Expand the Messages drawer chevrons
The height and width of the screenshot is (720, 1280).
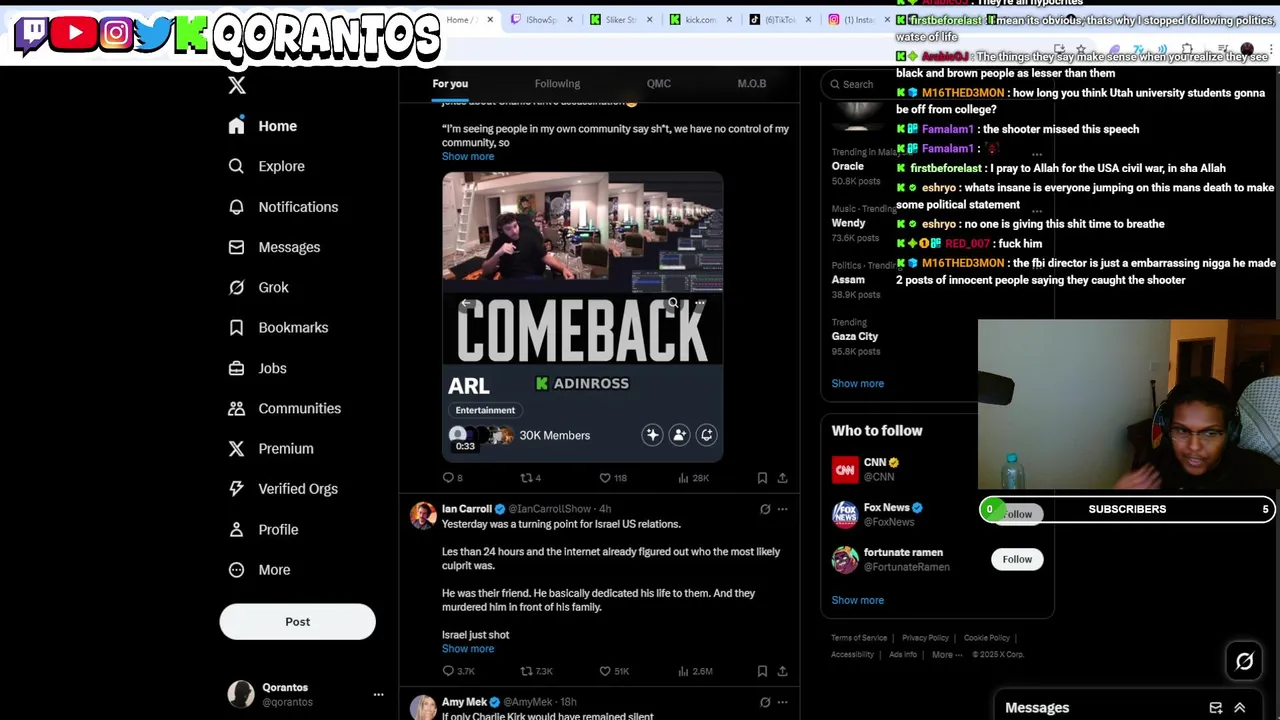tap(1240, 708)
